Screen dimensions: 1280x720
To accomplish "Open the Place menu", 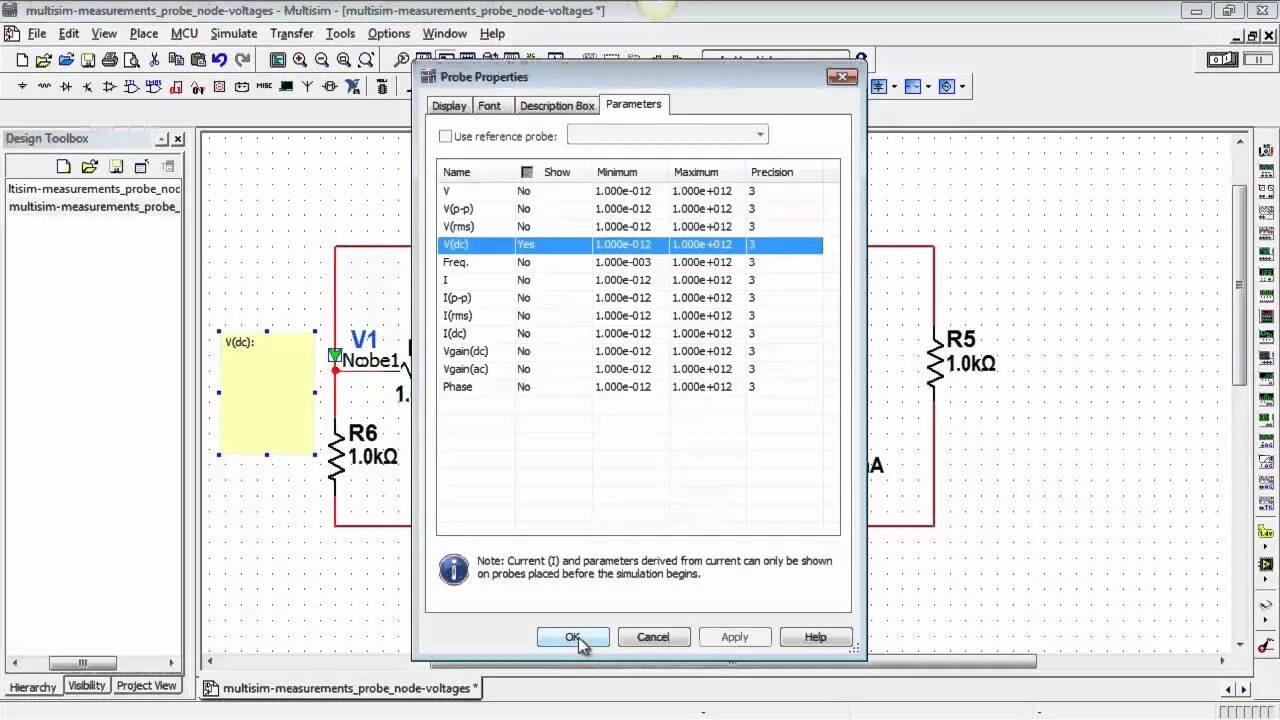I will (144, 33).
